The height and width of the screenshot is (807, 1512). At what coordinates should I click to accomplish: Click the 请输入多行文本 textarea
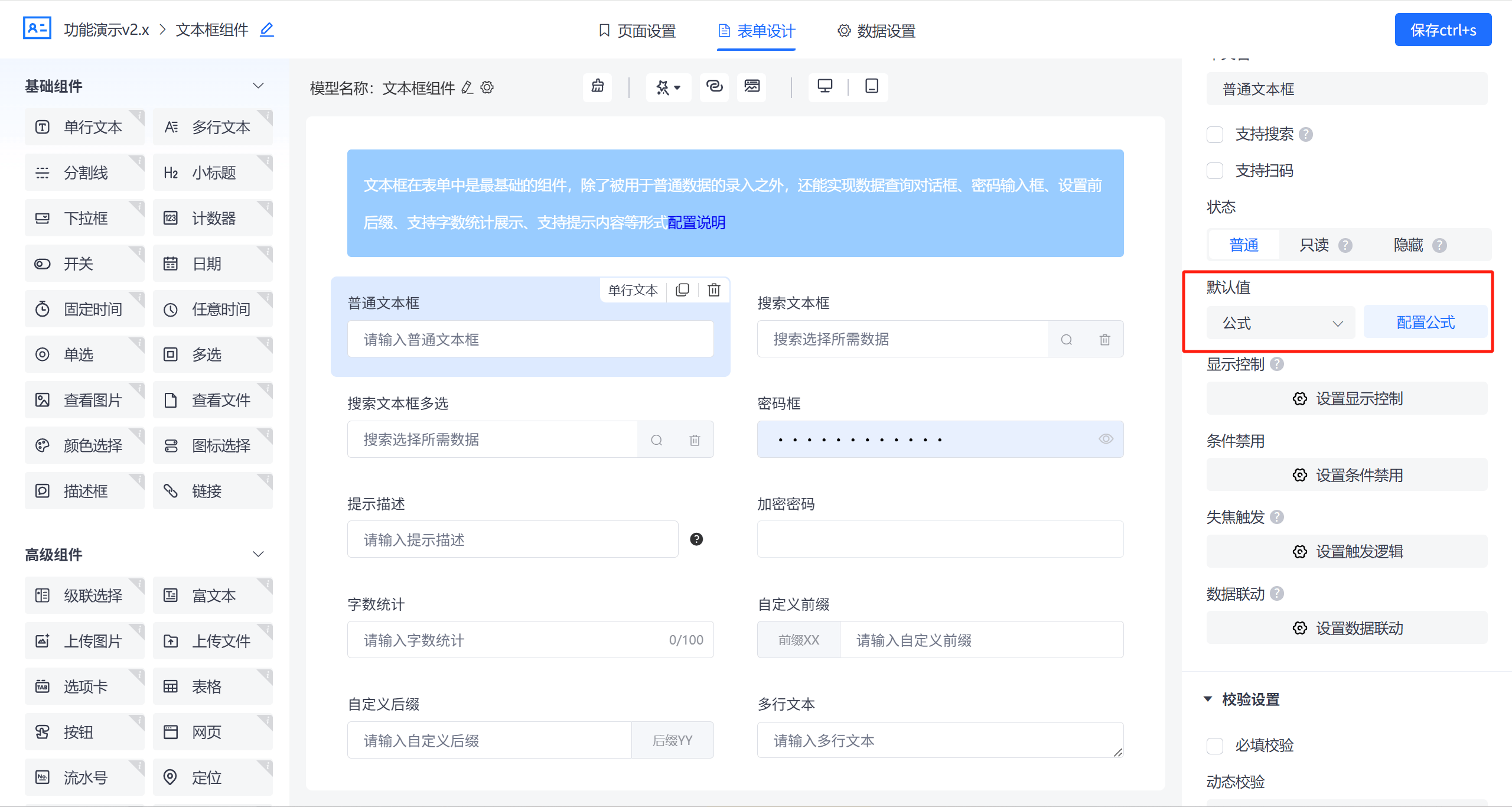coord(940,740)
